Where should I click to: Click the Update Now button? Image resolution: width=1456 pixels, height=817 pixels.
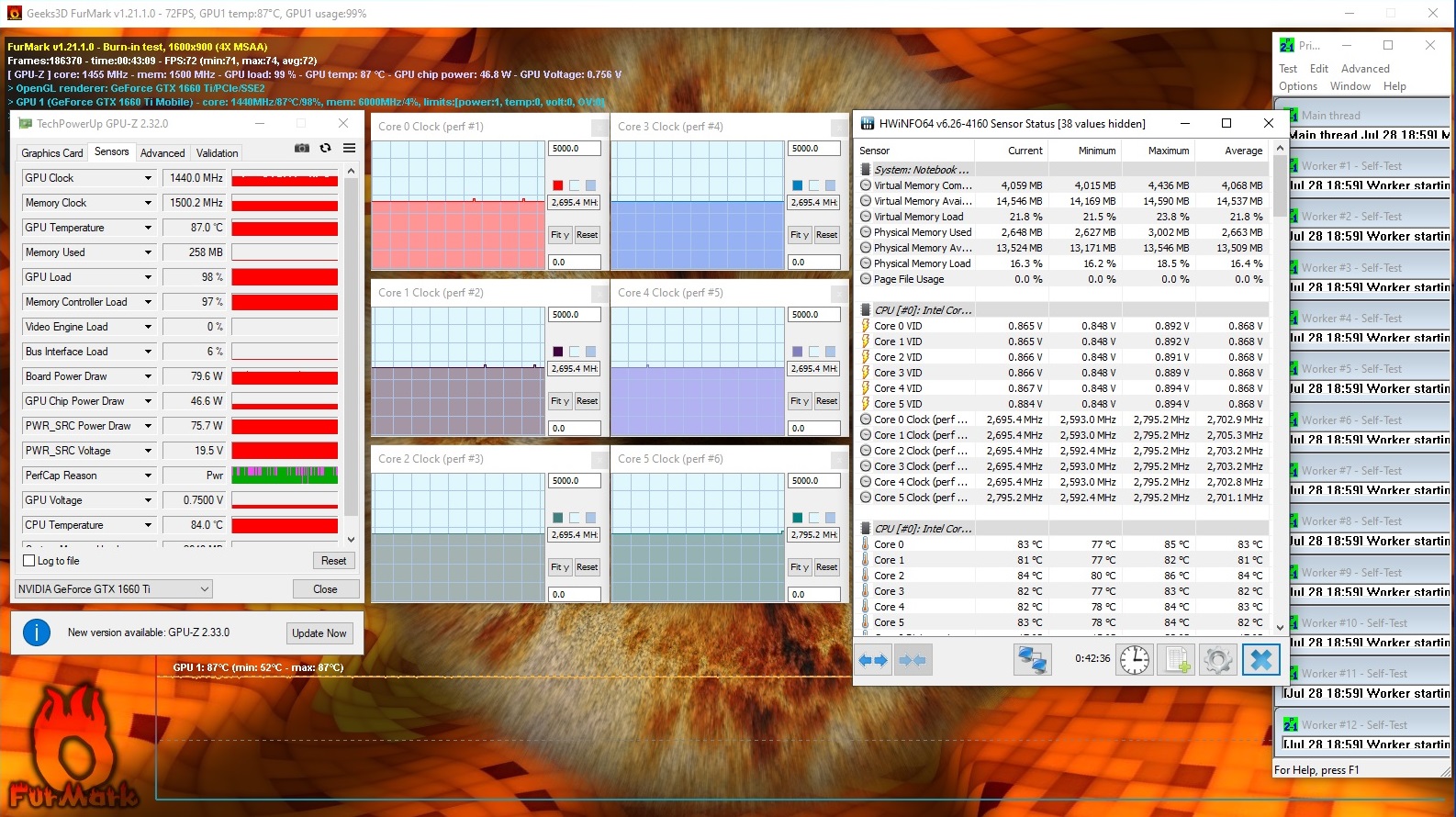pyautogui.click(x=319, y=632)
